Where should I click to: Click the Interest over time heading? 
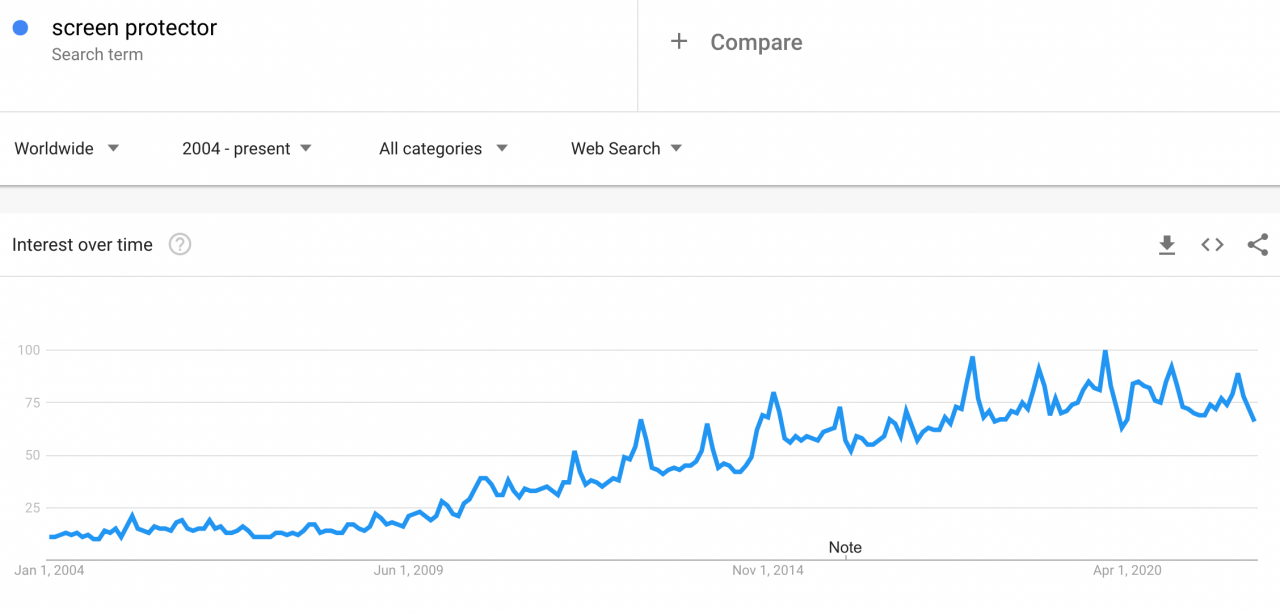pos(82,244)
